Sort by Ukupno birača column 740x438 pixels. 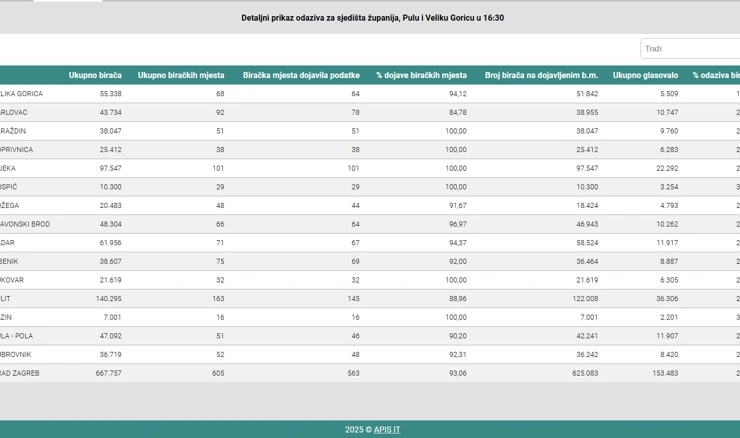click(95, 75)
